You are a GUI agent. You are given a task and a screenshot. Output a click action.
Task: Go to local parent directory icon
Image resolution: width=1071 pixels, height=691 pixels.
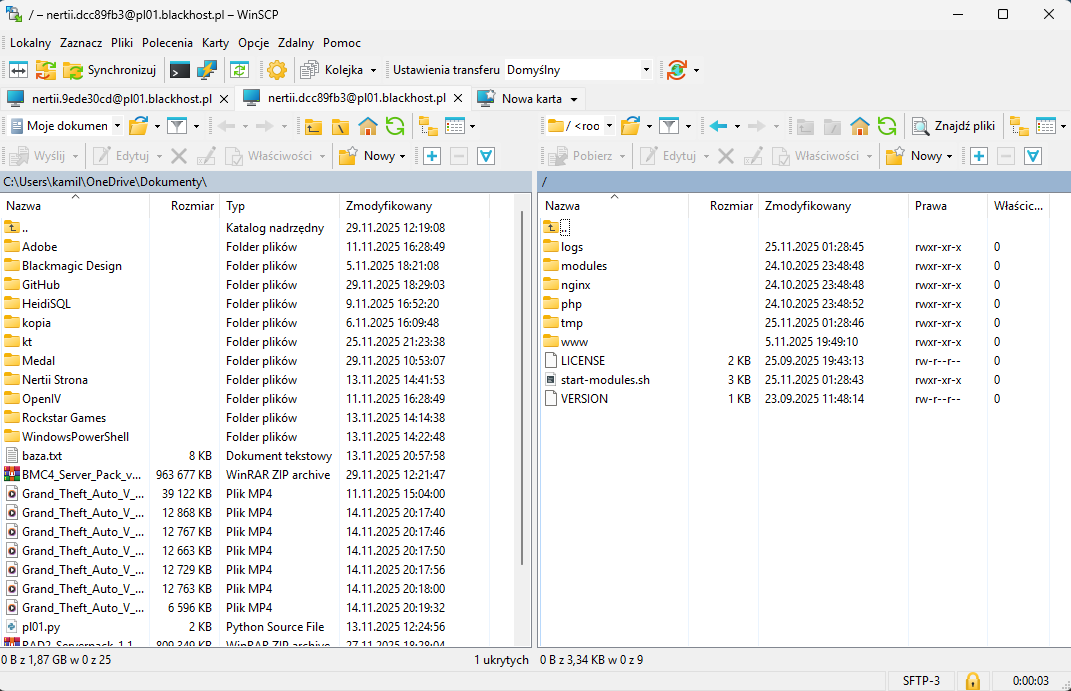coord(314,126)
